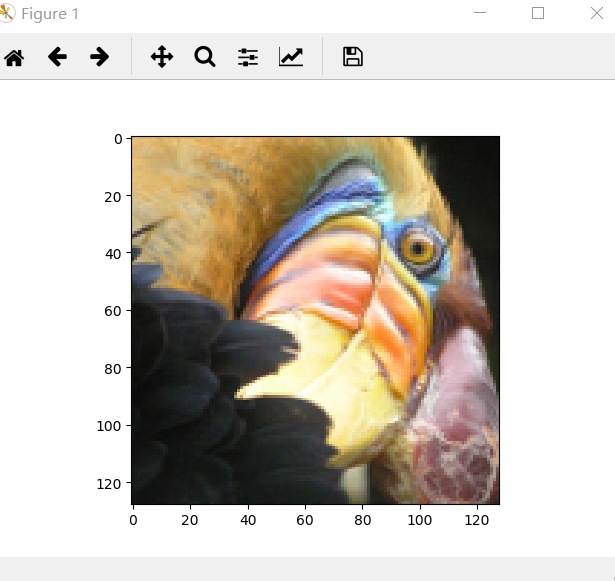Click the 'Figure 1' window title
Viewport: 615px width, 581px height.
[50, 14]
